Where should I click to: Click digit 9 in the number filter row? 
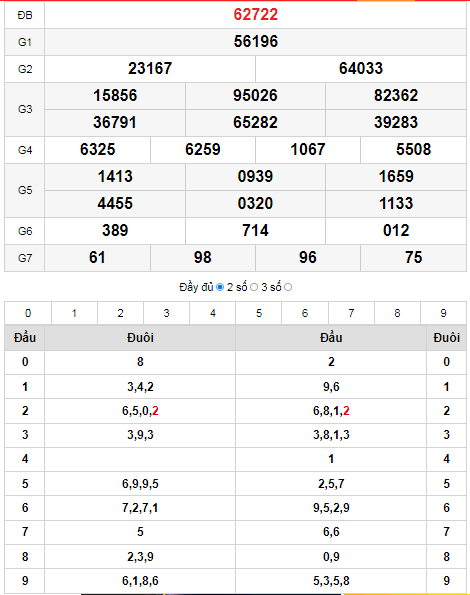tap(443, 313)
